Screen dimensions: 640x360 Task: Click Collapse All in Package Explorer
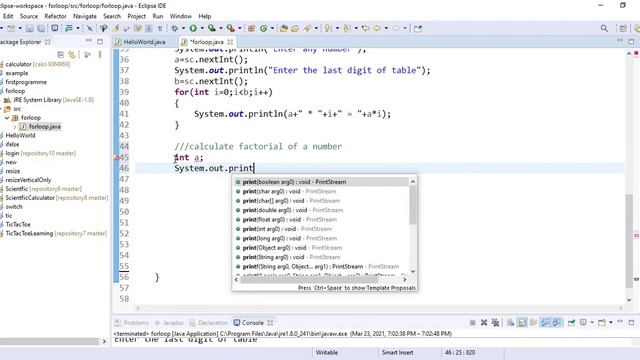(60, 54)
